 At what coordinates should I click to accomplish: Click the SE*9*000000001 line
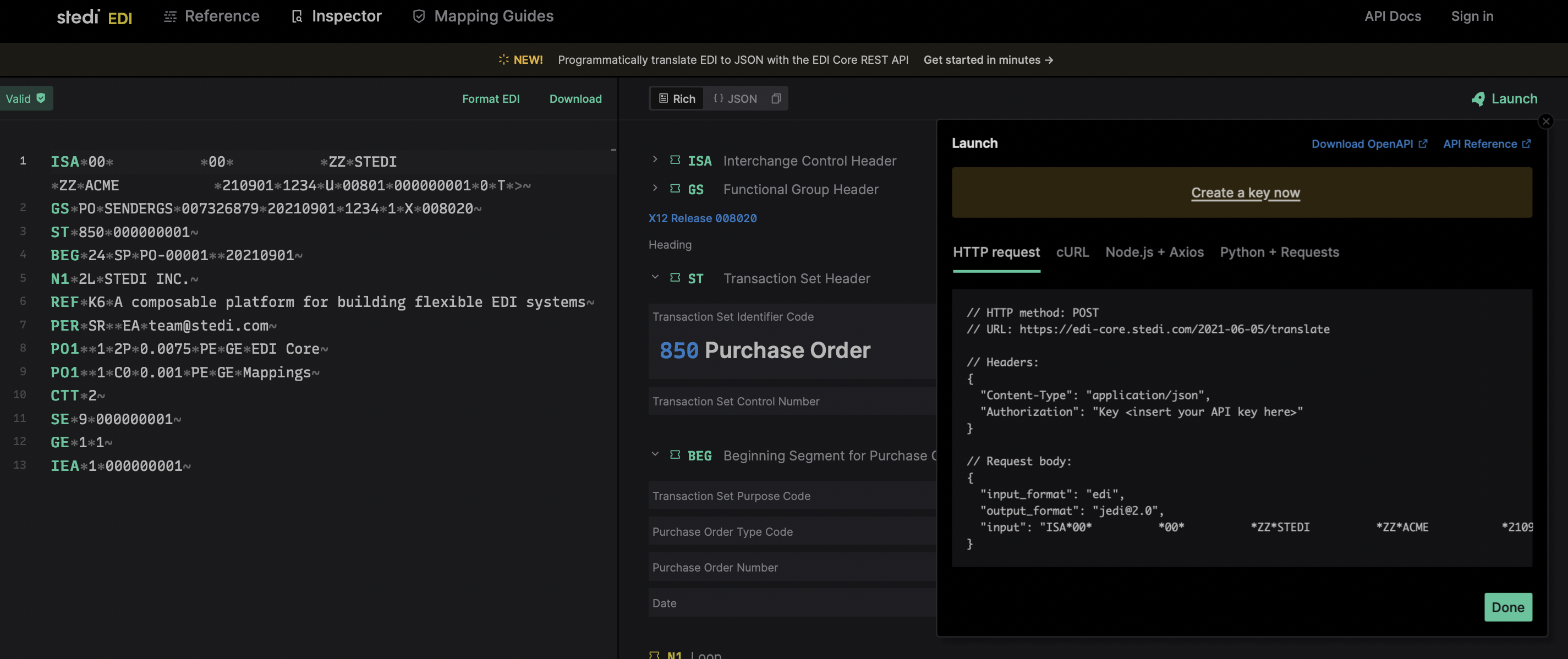point(116,419)
